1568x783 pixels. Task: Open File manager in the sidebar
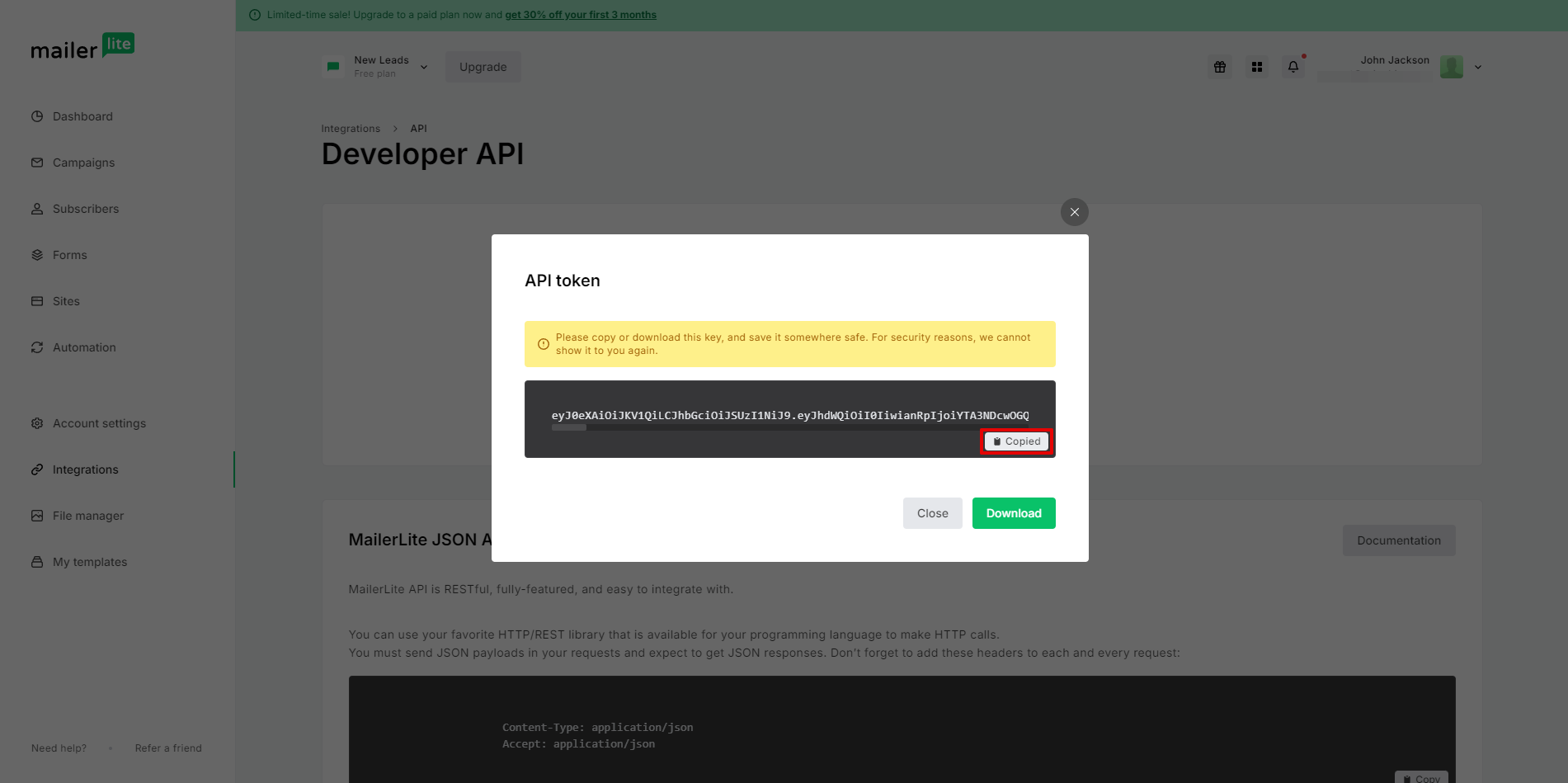pyautogui.click(x=88, y=516)
